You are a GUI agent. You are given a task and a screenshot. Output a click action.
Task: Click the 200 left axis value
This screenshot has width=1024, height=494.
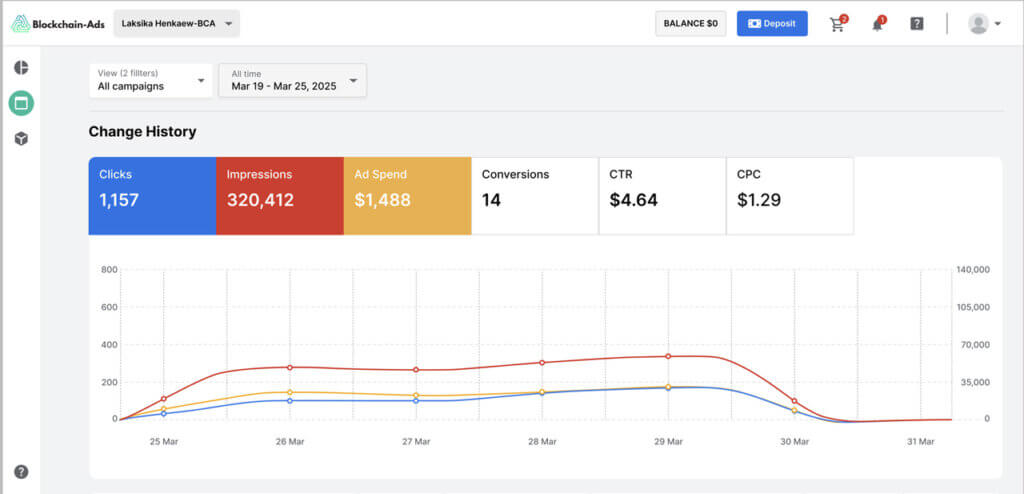109,382
